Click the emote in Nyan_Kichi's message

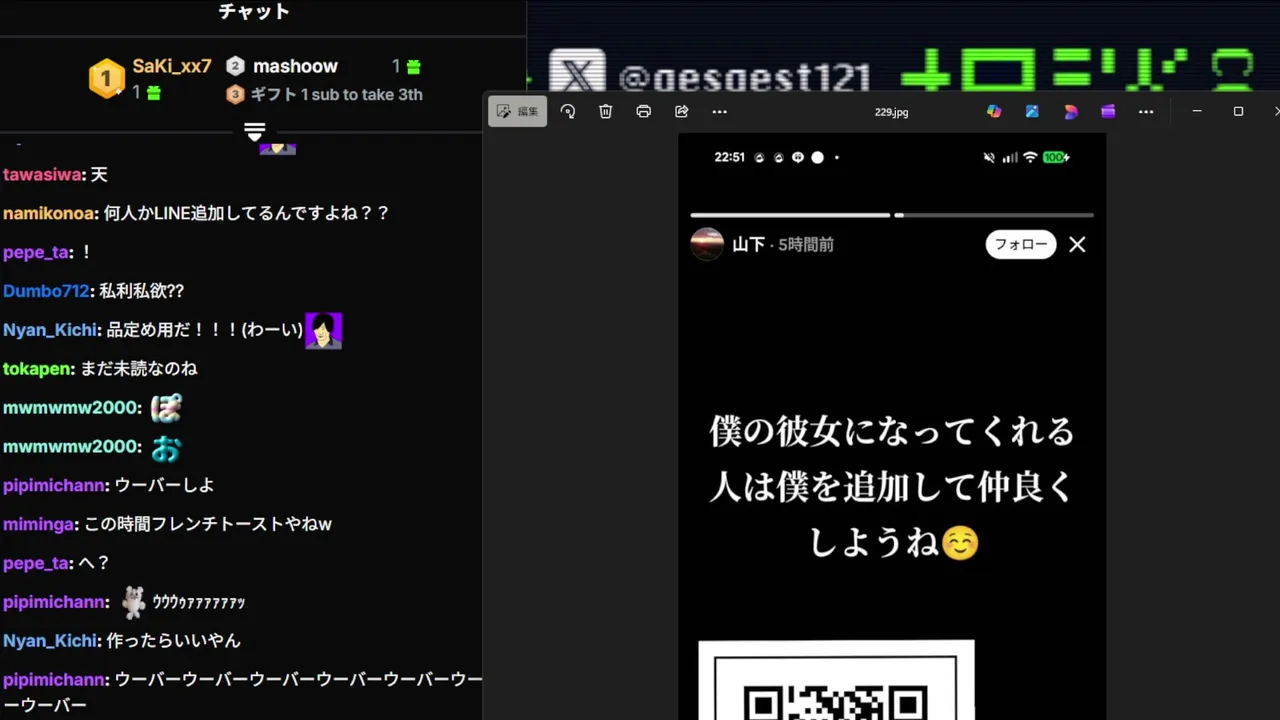point(323,330)
